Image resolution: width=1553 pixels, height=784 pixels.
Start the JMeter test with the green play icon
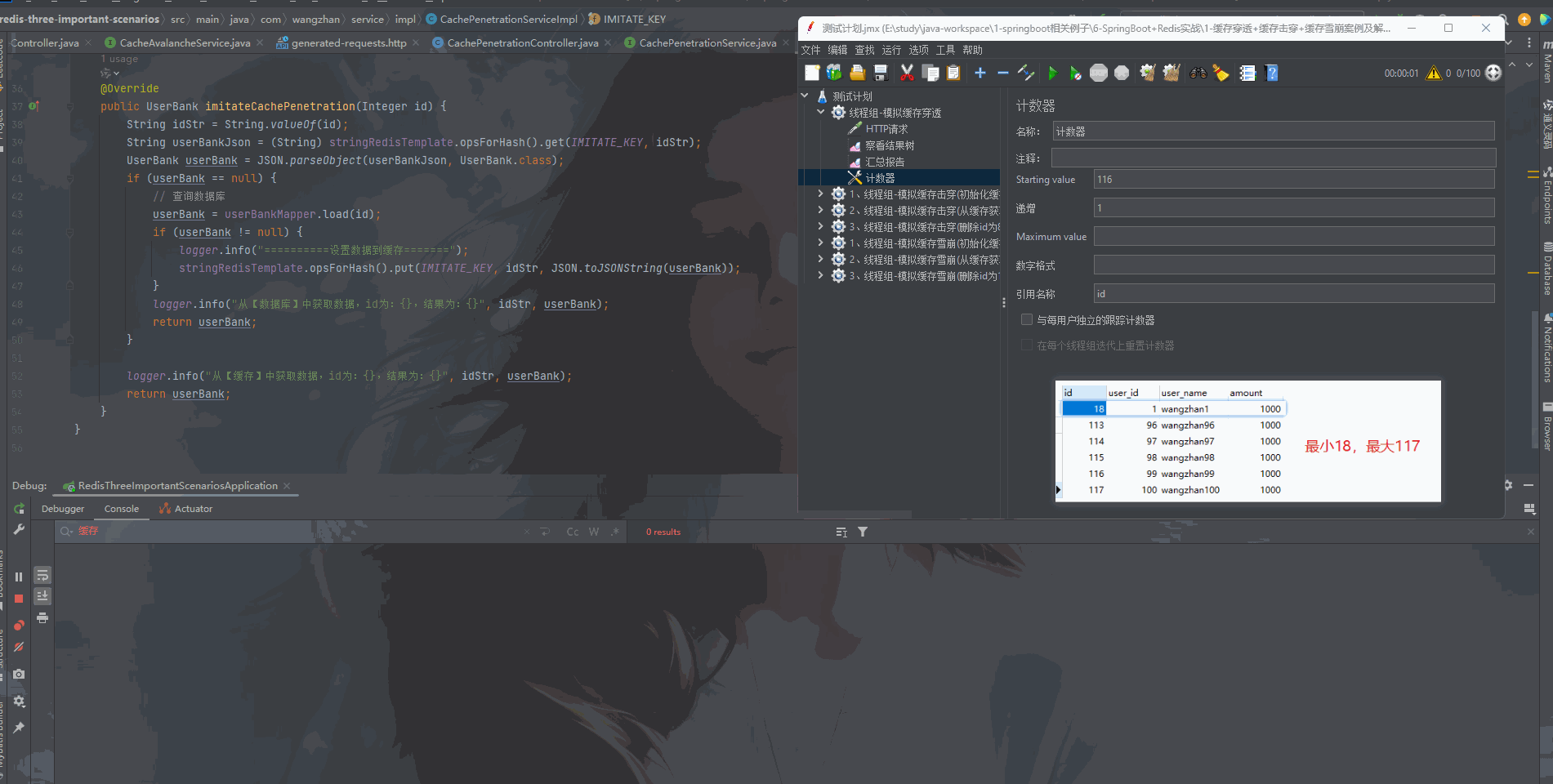[1053, 73]
